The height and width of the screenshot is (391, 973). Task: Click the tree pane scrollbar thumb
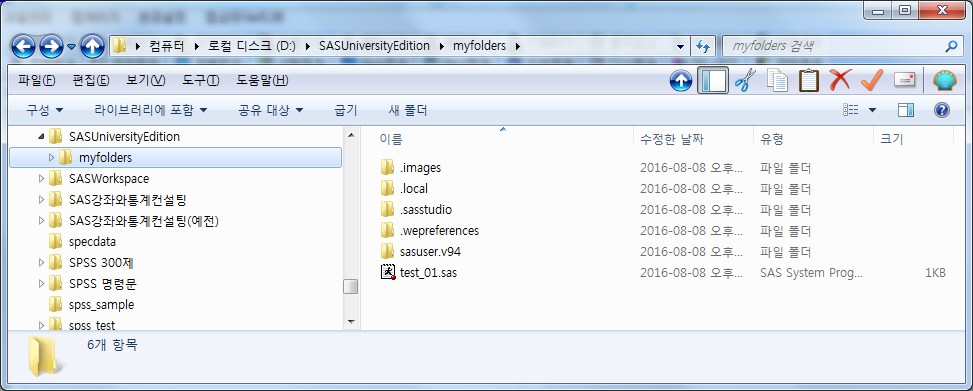pyautogui.click(x=351, y=287)
